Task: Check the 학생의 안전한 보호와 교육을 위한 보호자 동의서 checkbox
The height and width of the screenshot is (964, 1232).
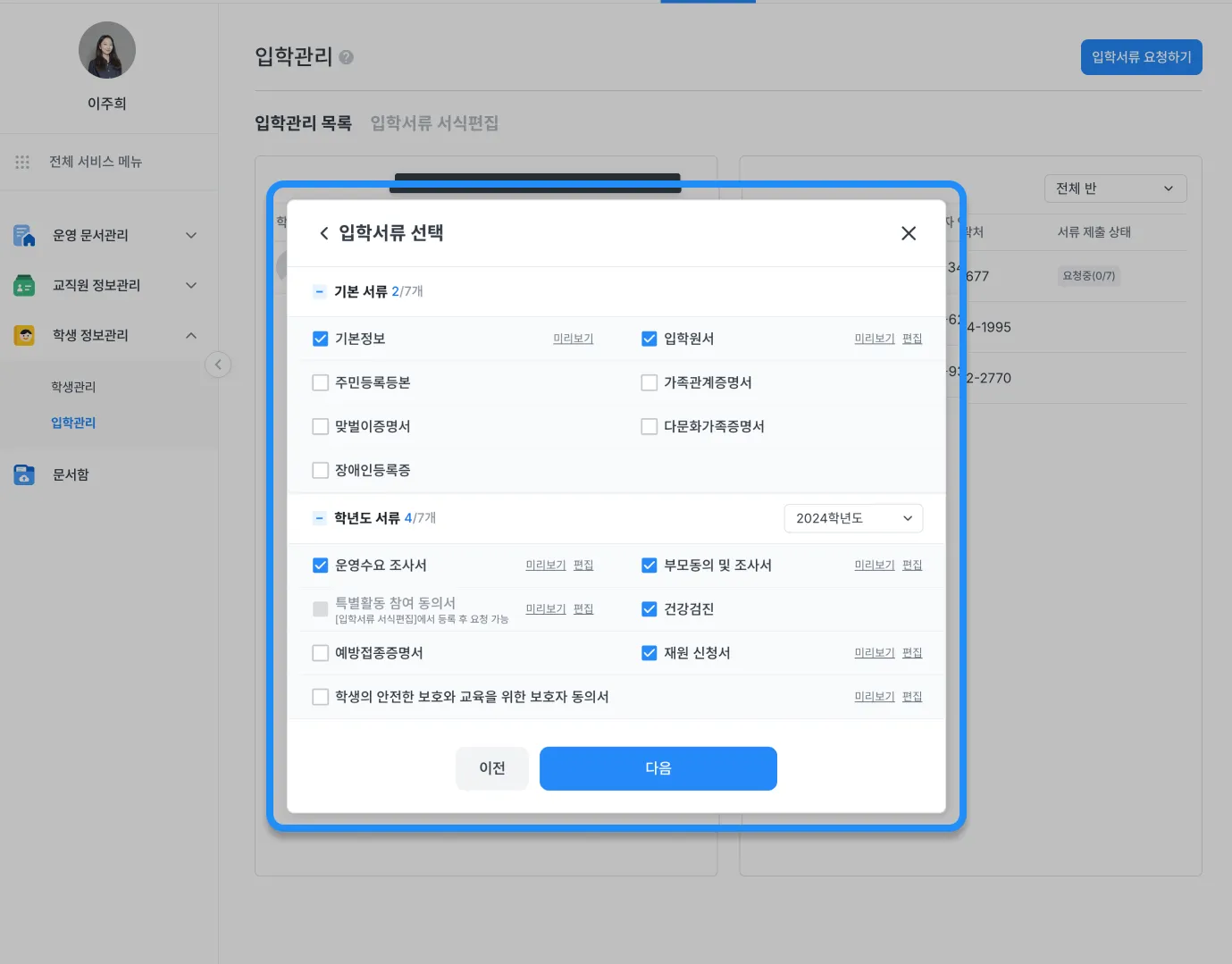Action: click(320, 697)
